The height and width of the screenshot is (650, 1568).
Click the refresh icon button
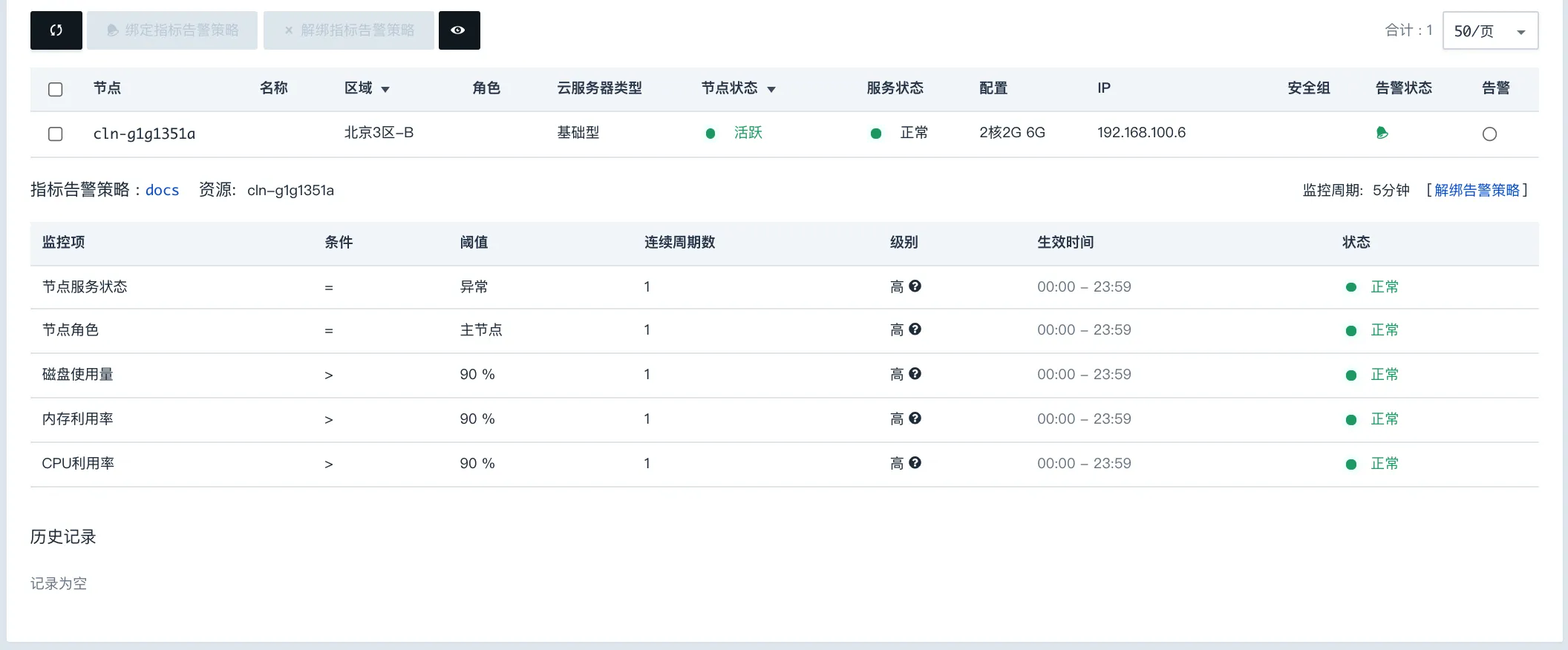tap(56, 30)
